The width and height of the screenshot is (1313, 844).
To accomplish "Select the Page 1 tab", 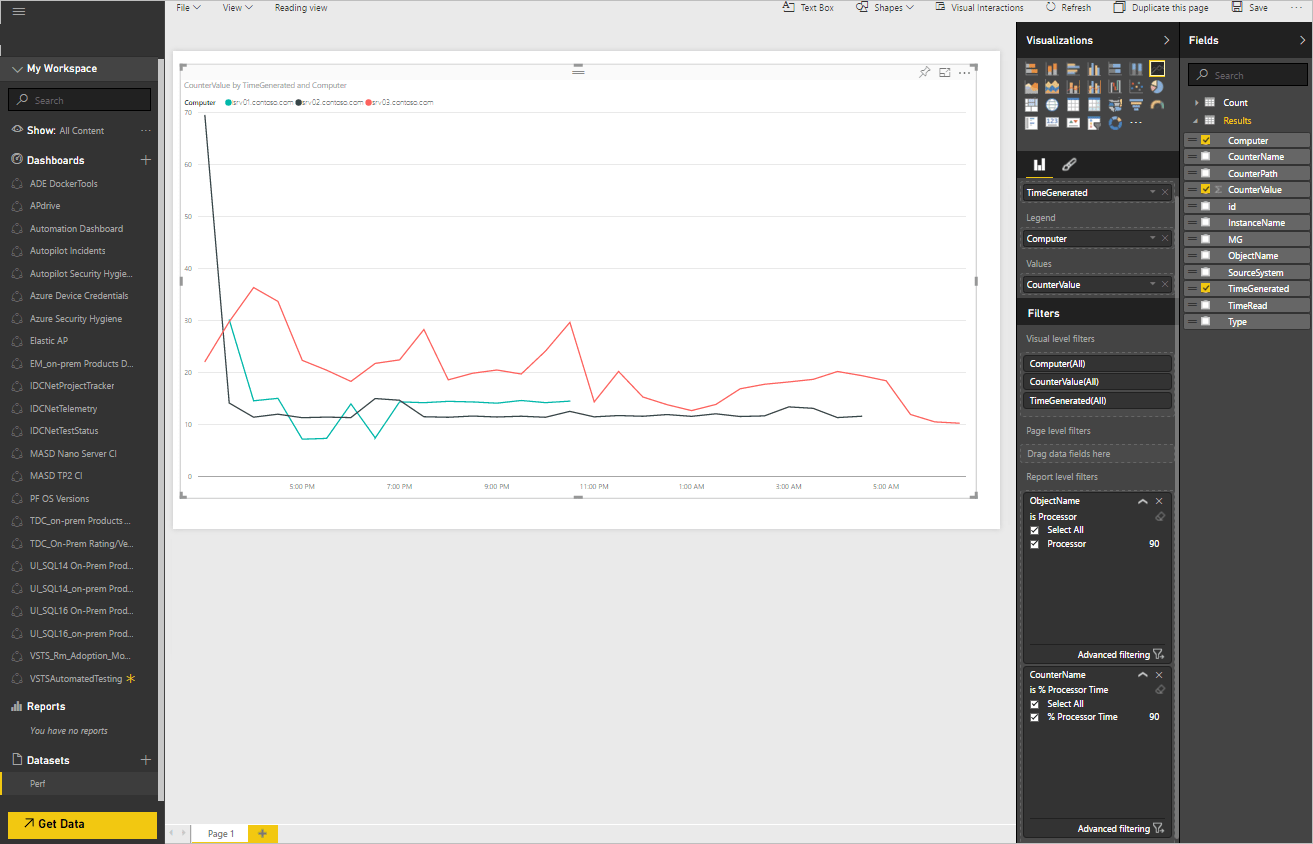I will (x=219, y=833).
